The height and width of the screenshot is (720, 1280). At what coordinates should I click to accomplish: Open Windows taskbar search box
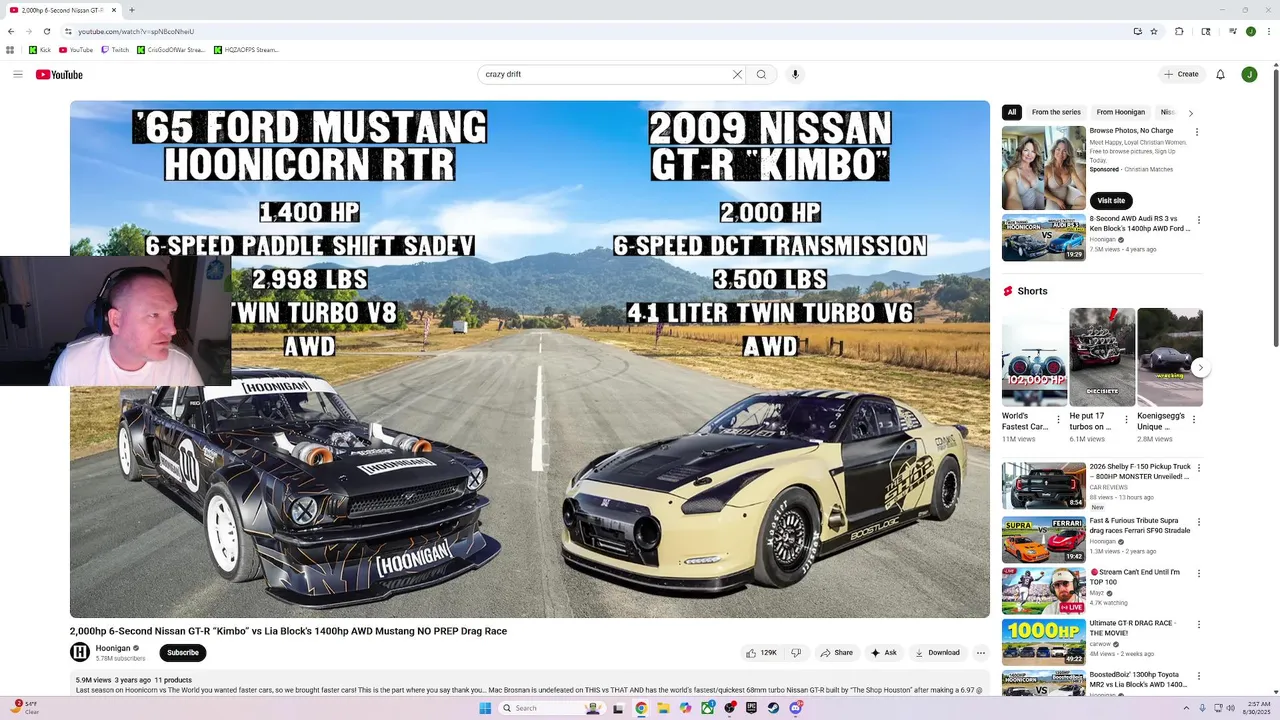click(x=554, y=708)
